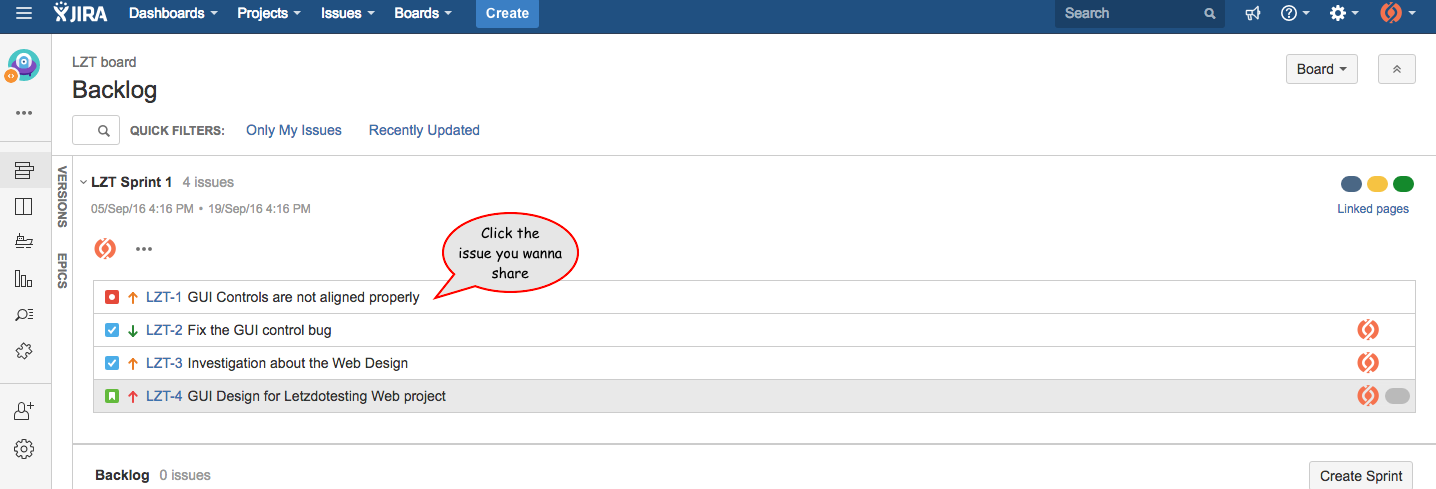Click the bug type icon on LZT-1
Screen dimensions: 1436x489
pos(112,297)
